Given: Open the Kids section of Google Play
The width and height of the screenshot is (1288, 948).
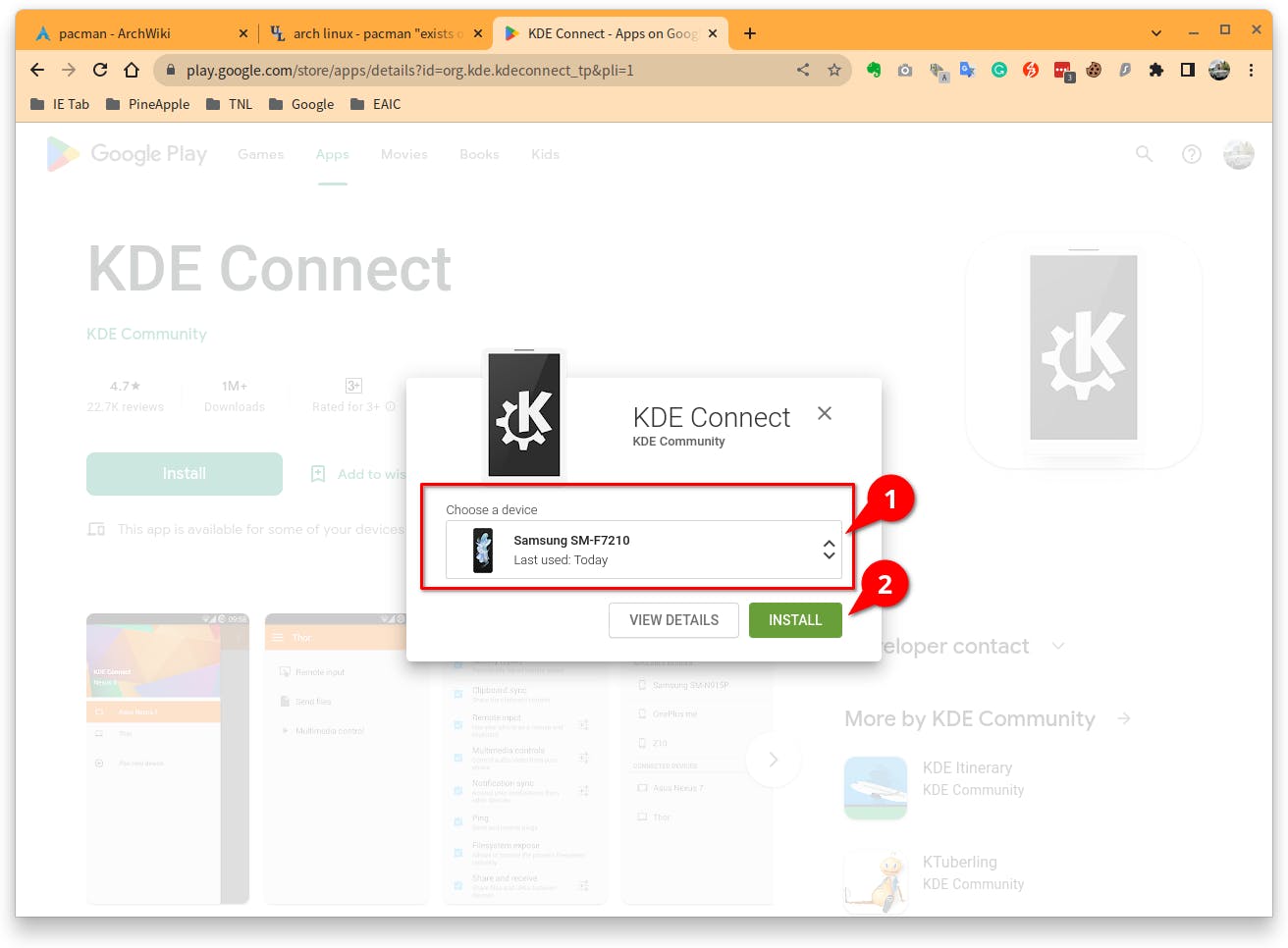Looking at the screenshot, I should [x=545, y=154].
